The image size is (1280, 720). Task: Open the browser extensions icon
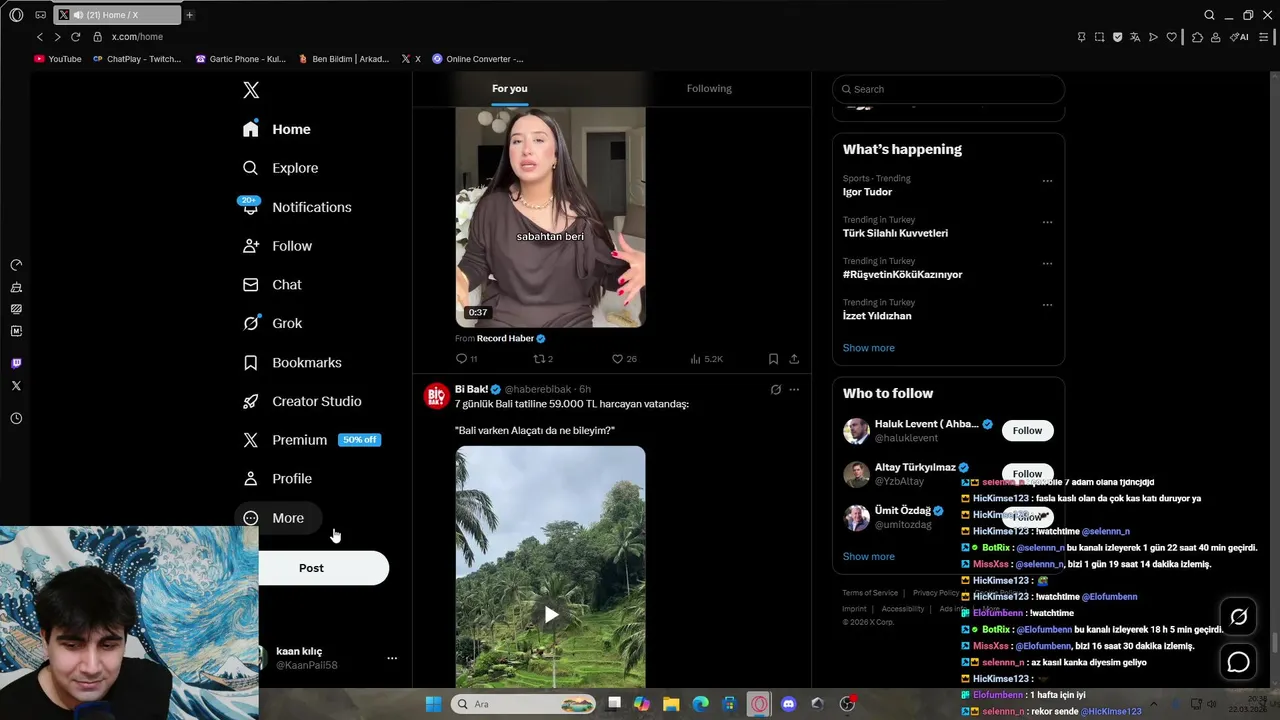(x=1197, y=37)
